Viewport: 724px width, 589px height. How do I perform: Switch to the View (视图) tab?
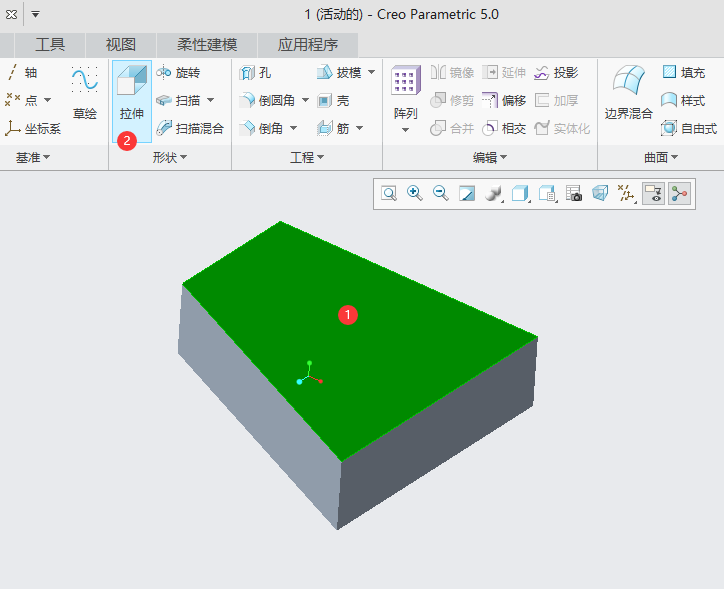pyautogui.click(x=121, y=45)
